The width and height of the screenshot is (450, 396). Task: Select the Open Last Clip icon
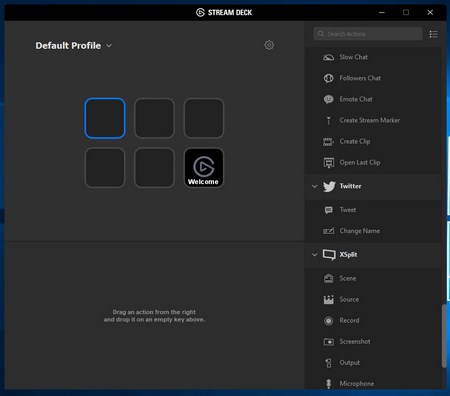click(328, 163)
